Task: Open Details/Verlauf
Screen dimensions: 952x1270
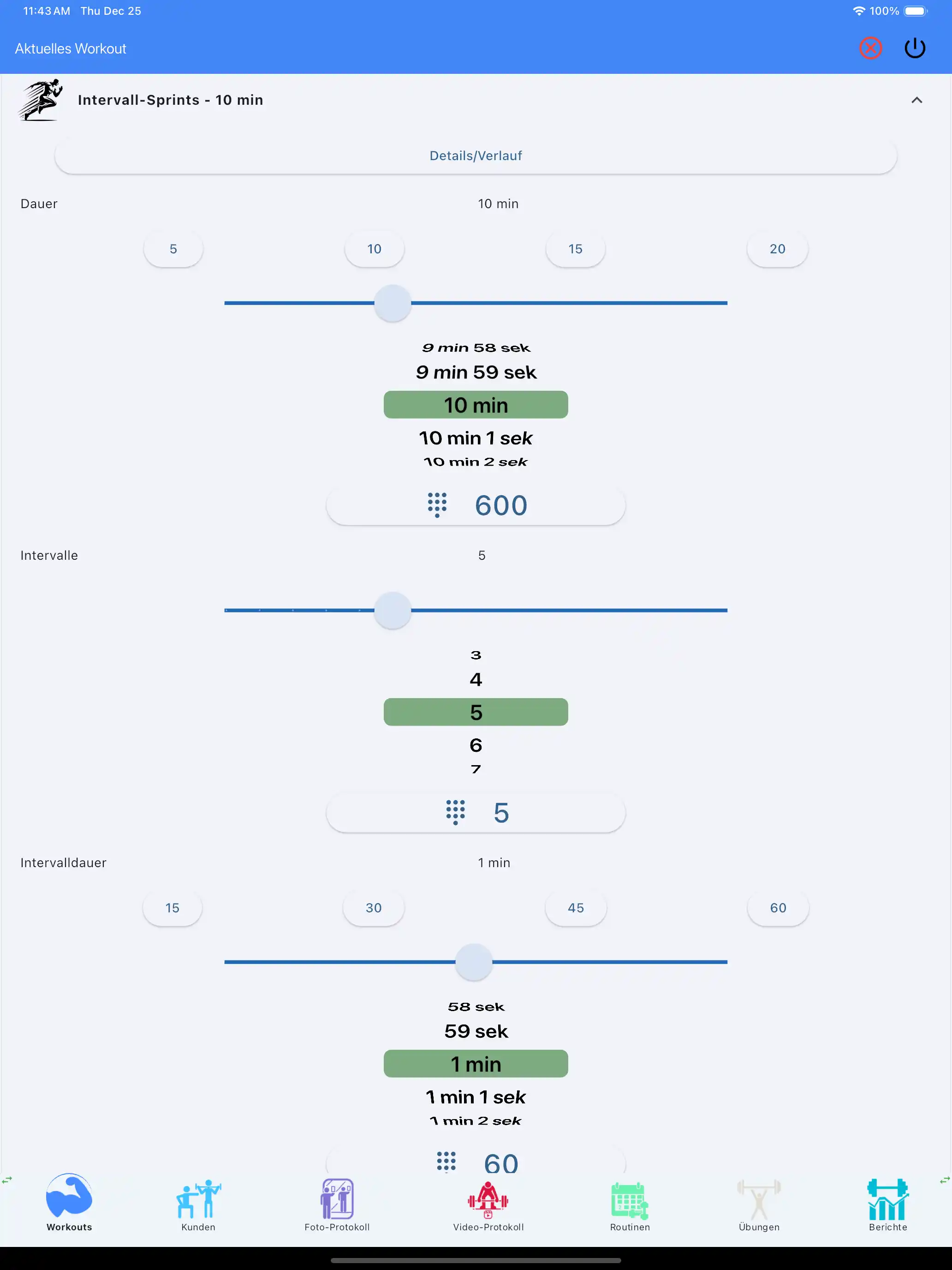Action: point(476,155)
